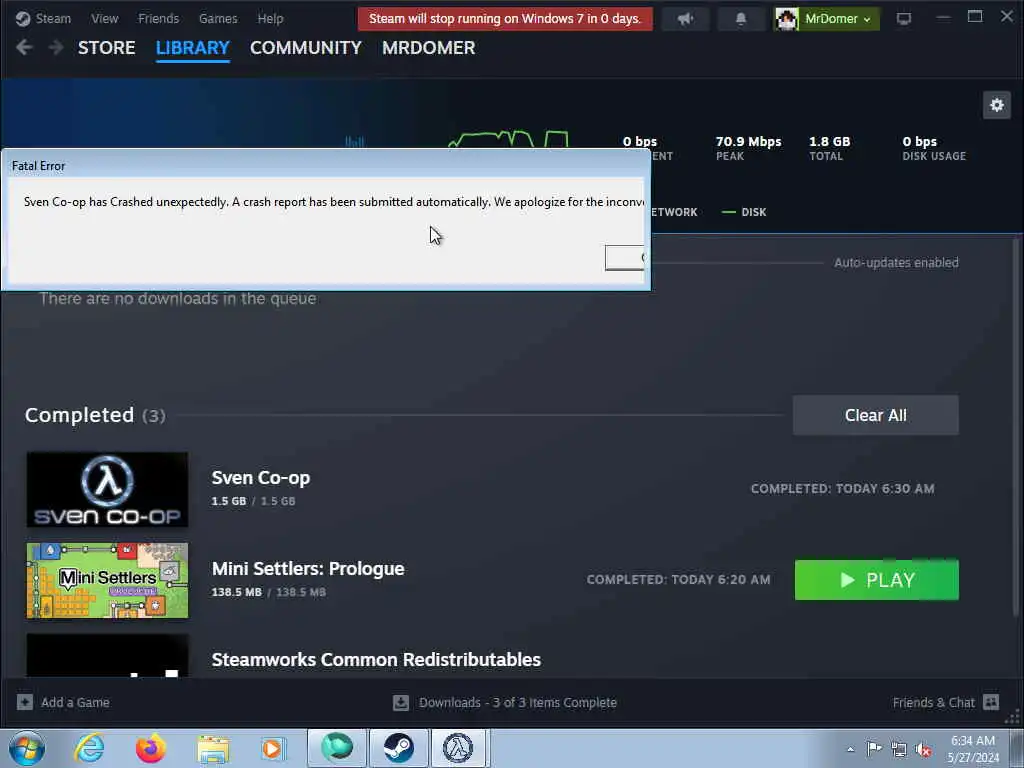
Task: Click the muted volume tray icon
Action: pos(923,749)
